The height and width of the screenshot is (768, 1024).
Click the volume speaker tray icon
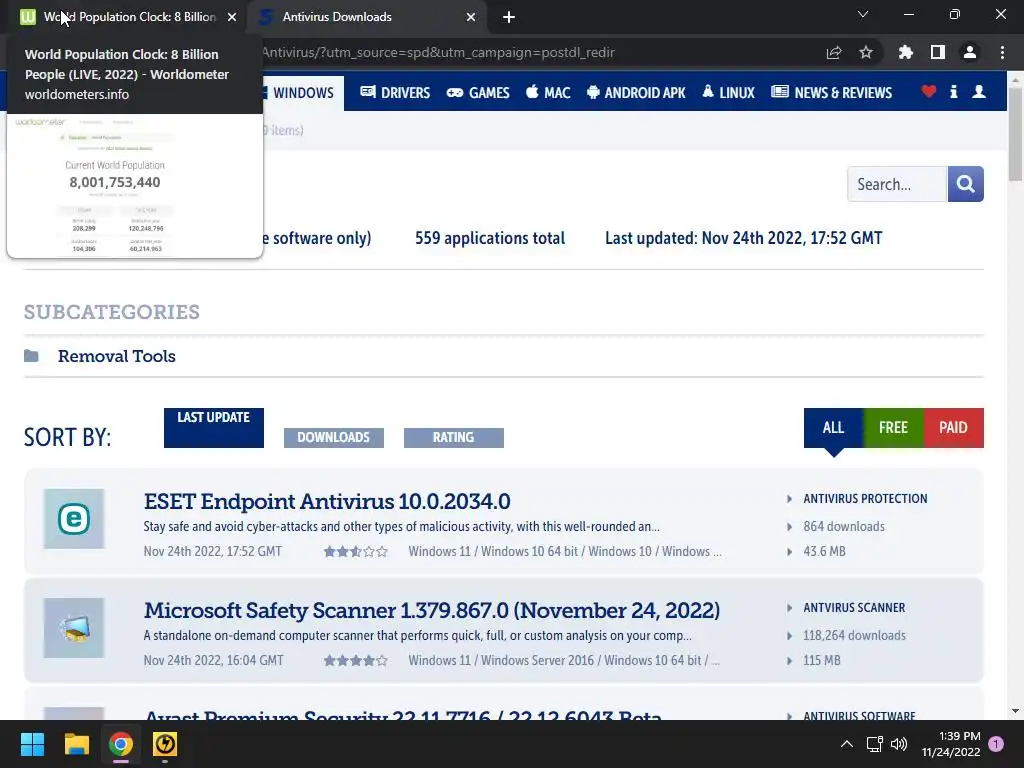click(x=899, y=744)
